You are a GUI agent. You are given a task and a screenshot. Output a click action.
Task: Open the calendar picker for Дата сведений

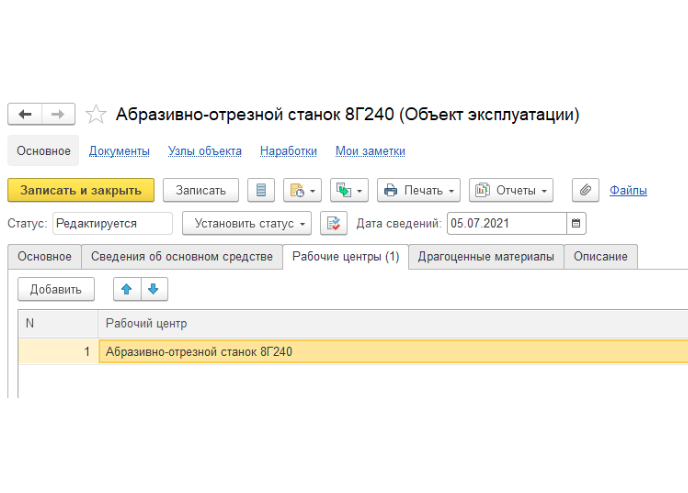click(576, 224)
